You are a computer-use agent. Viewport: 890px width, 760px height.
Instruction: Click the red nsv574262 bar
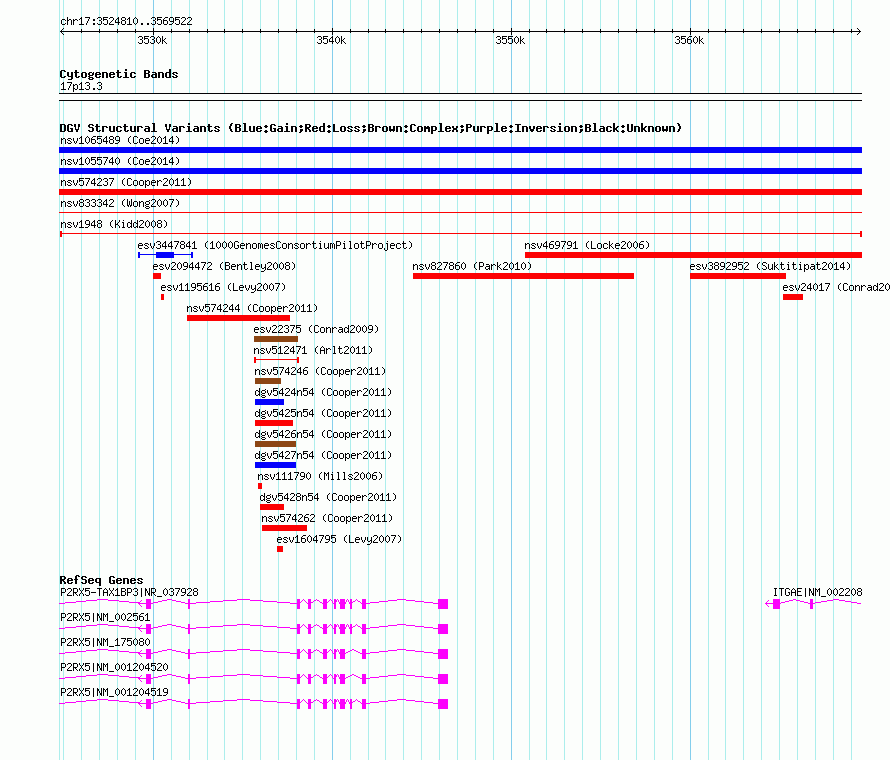point(284,528)
